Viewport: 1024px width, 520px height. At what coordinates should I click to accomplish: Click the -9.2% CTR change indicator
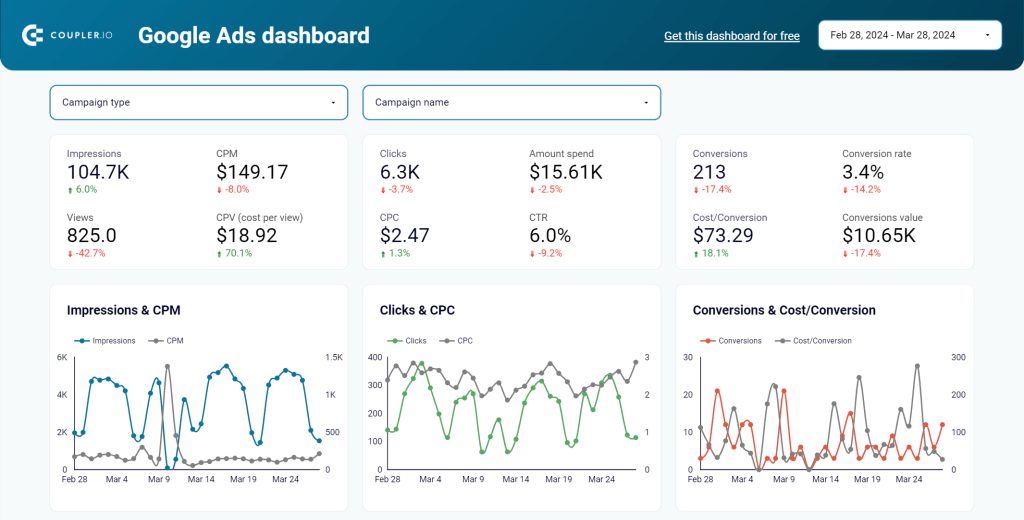coord(546,253)
